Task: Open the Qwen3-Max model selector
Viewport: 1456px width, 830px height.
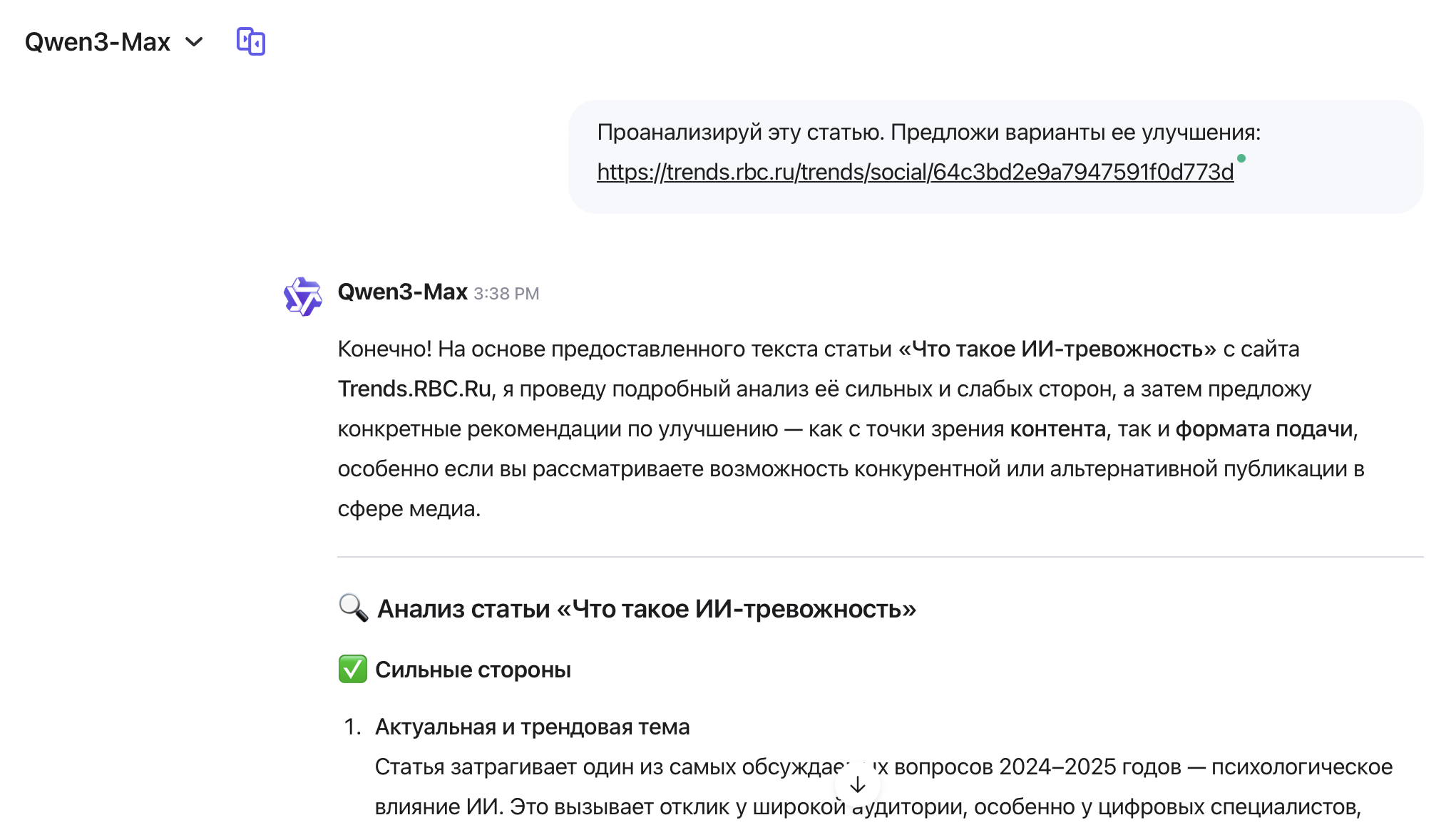Action: [114, 42]
